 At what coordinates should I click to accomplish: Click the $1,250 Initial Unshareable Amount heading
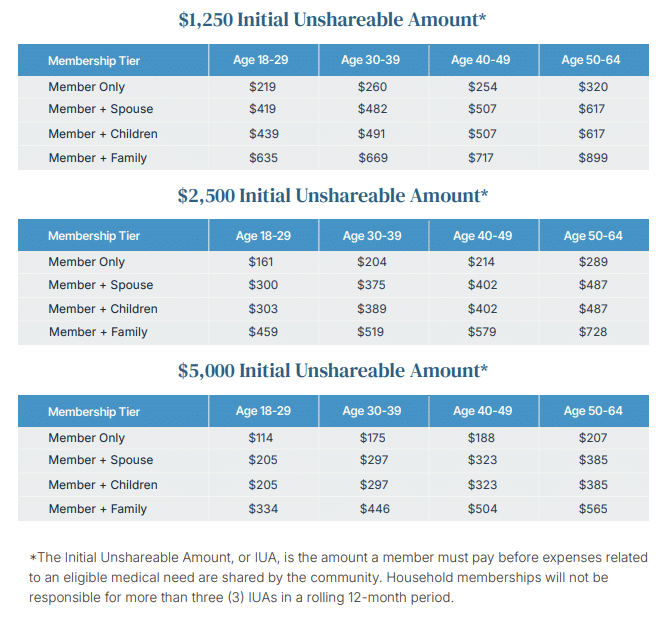click(333, 20)
